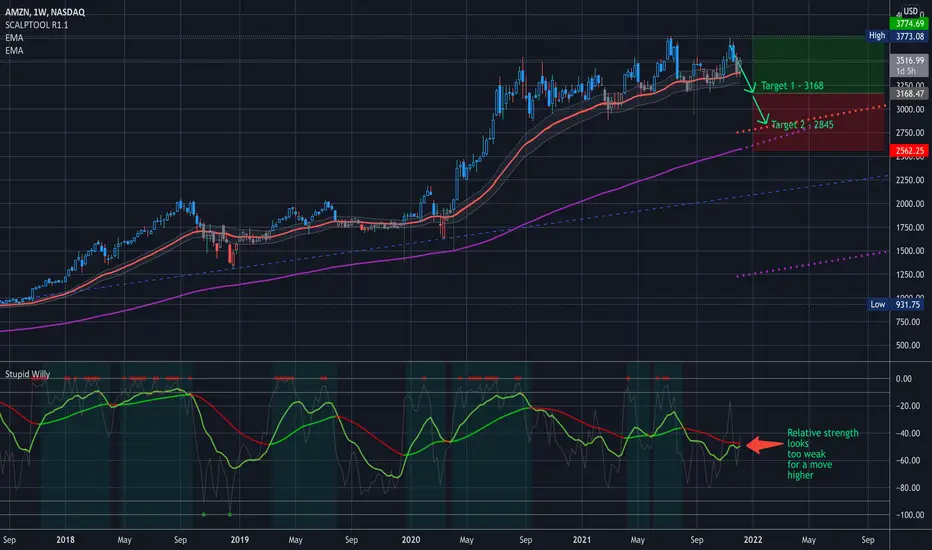Select the first EMA indicator label
The height and width of the screenshot is (550, 932).
pos(14,37)
